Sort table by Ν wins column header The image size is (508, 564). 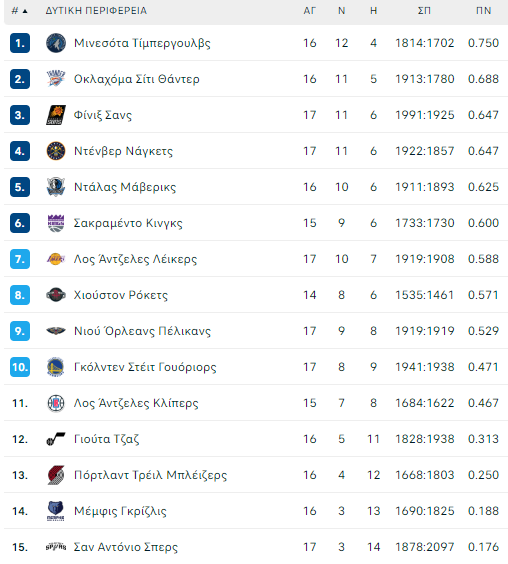tap(341, 11)
